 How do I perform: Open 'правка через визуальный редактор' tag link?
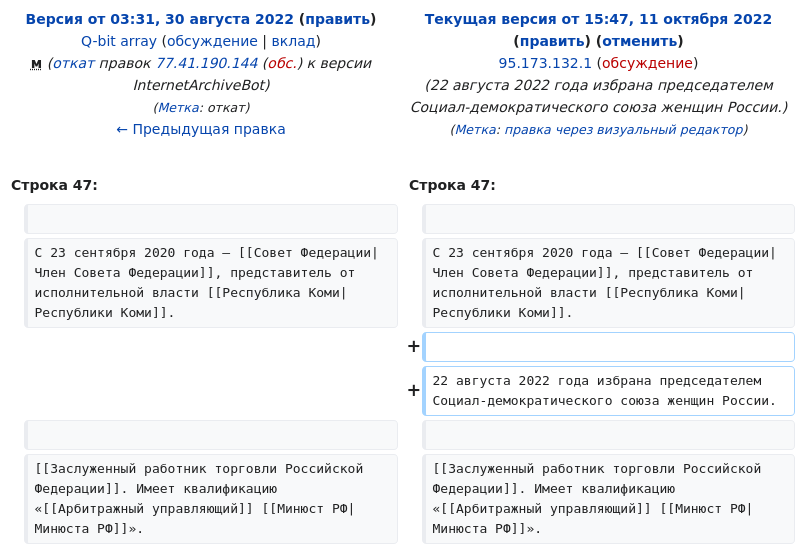[x=624, y=130]
